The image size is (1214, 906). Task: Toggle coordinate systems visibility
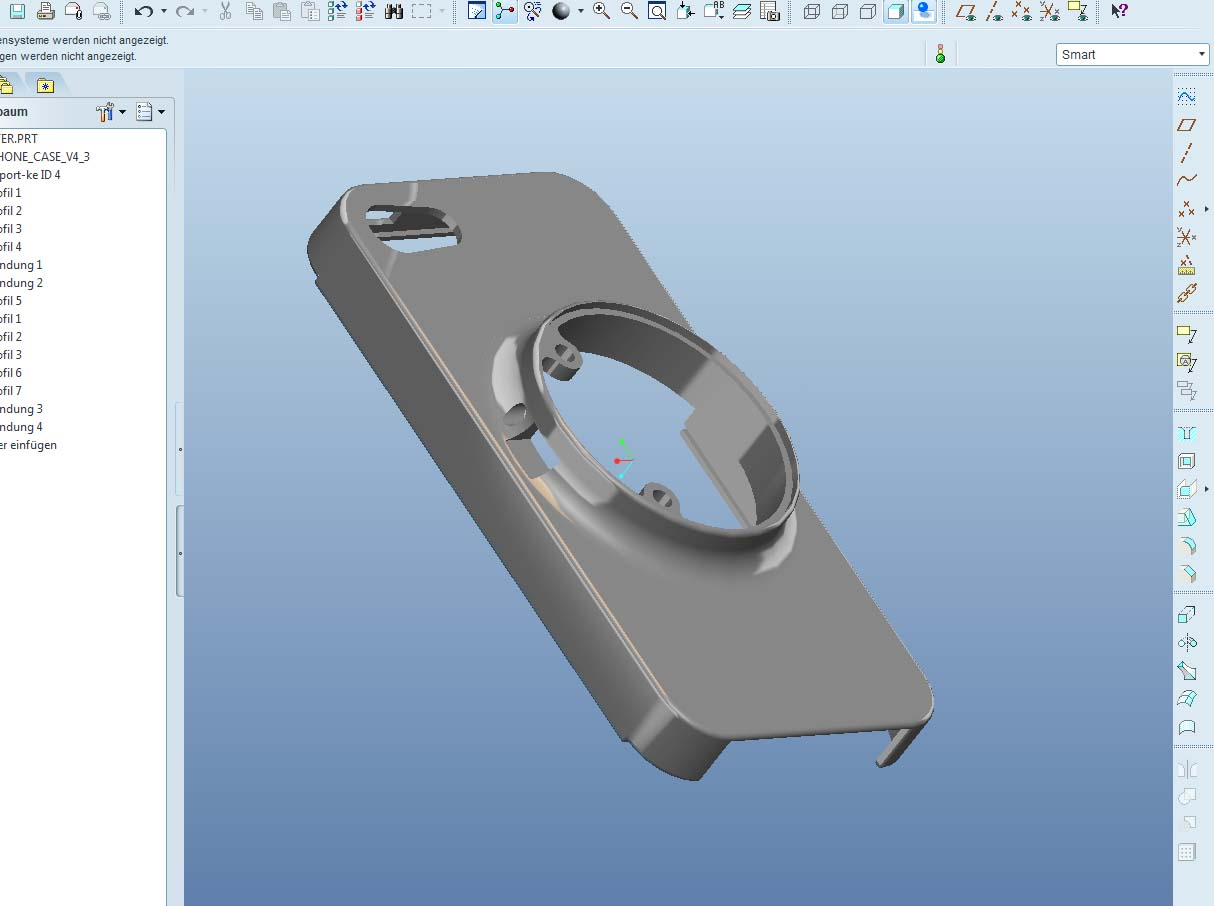tap(1050, 11)
